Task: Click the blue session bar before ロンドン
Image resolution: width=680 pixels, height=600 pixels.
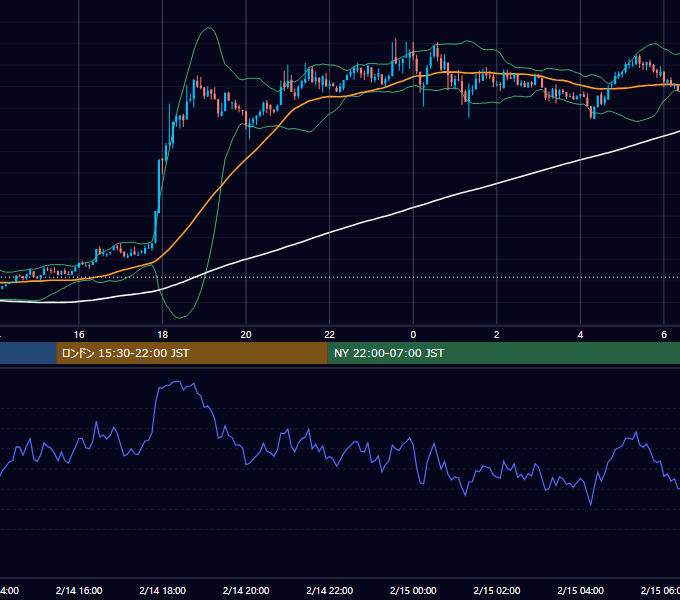Action: pos(28,353)
